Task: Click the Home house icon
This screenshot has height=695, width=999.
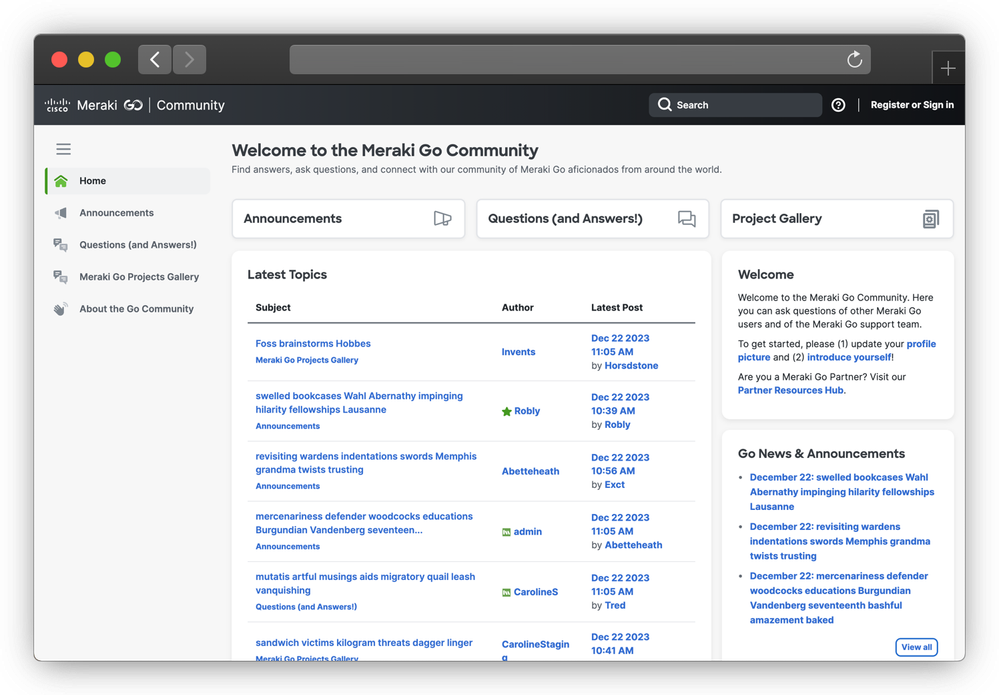Action: point(61,181)
